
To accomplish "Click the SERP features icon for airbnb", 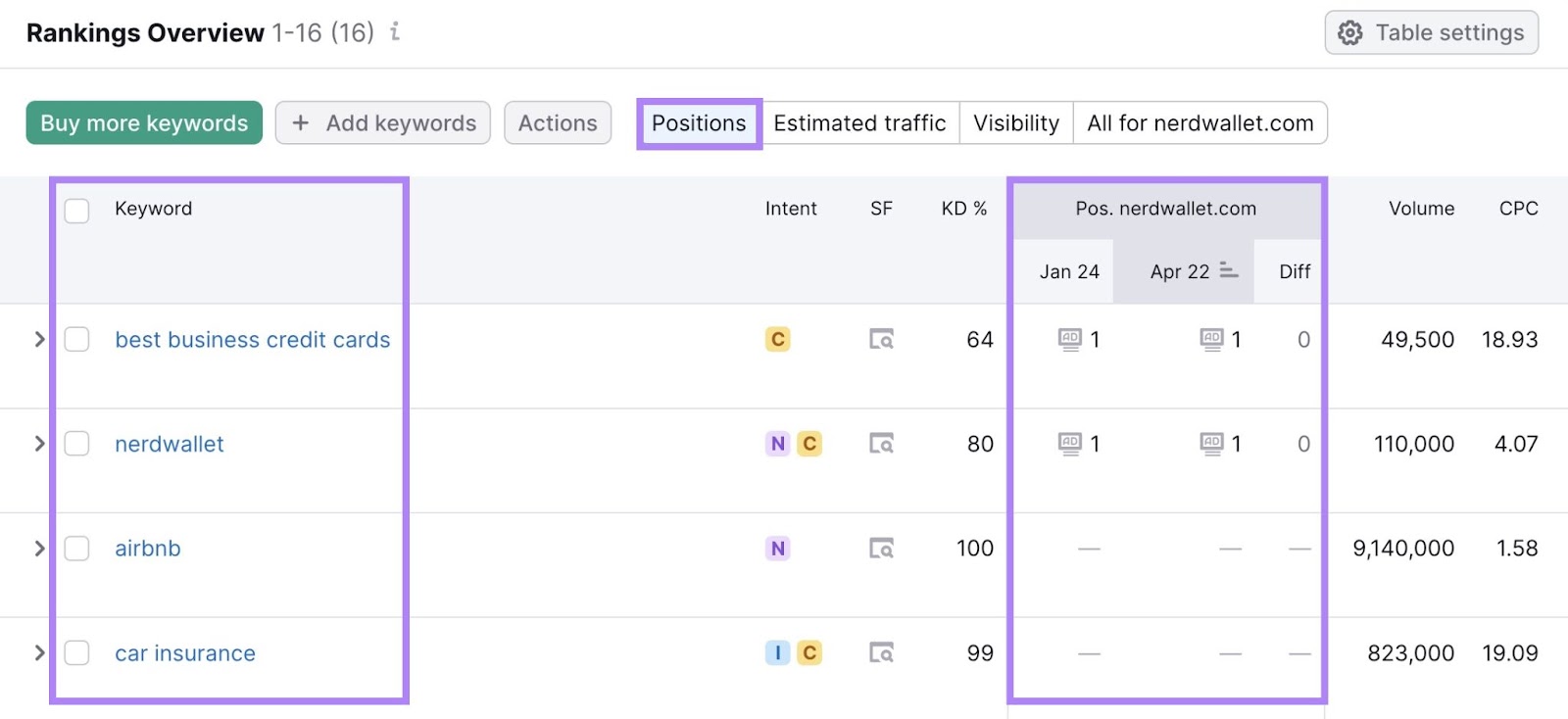I will coord(881,549).
